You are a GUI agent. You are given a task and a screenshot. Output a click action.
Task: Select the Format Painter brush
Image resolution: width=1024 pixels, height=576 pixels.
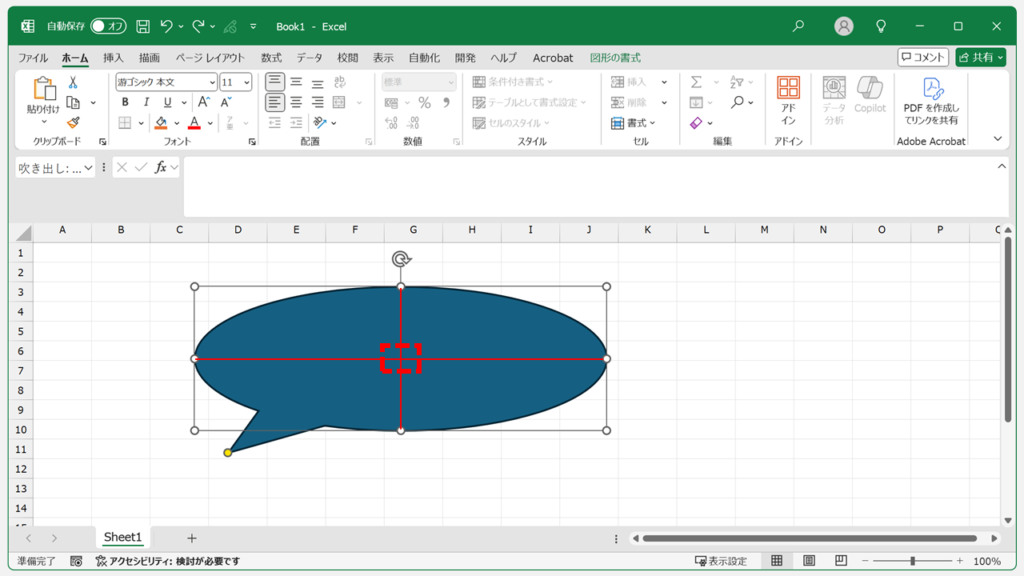click(73, 123)
